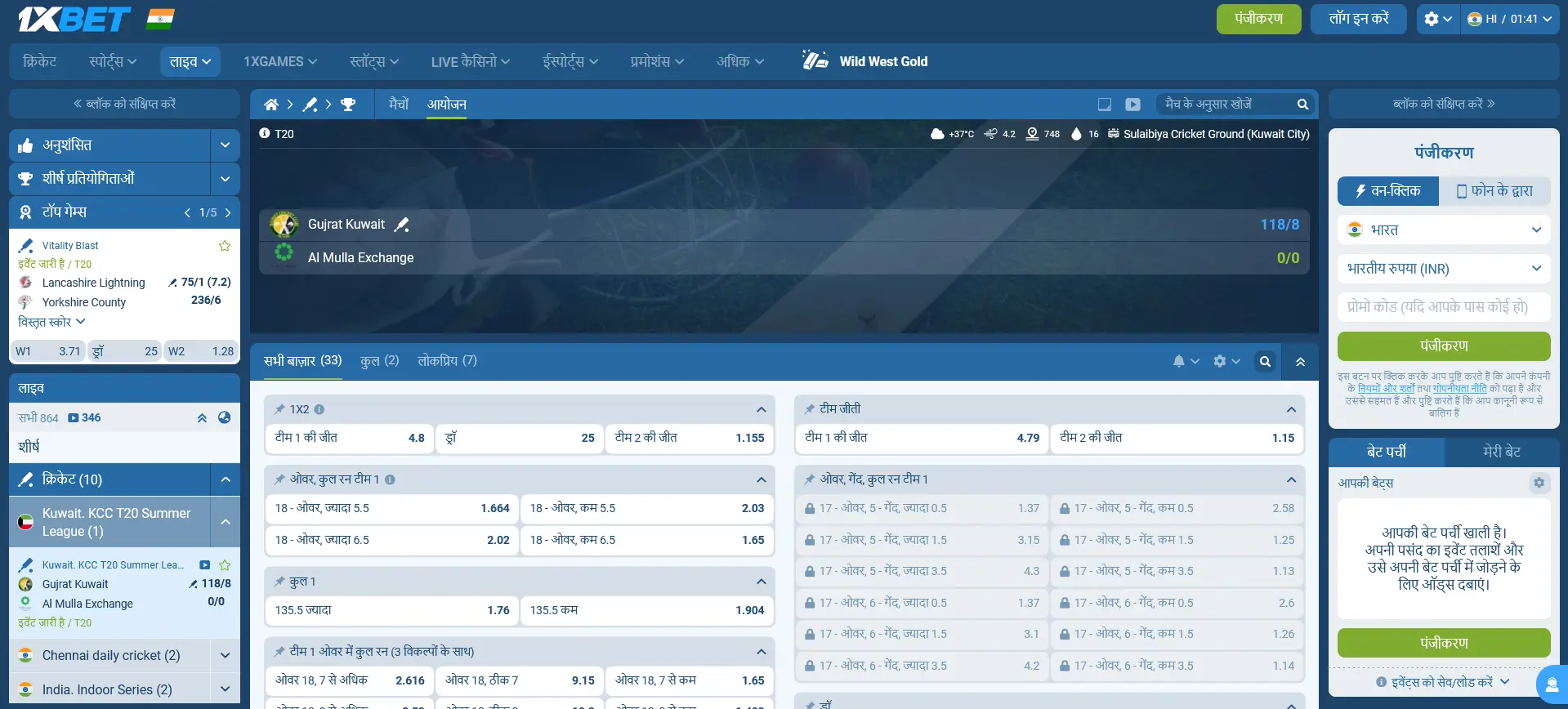Screen dimensions: 1568x709
Task: Pin the टीम जीती market
Action: [x=810, y=409]
